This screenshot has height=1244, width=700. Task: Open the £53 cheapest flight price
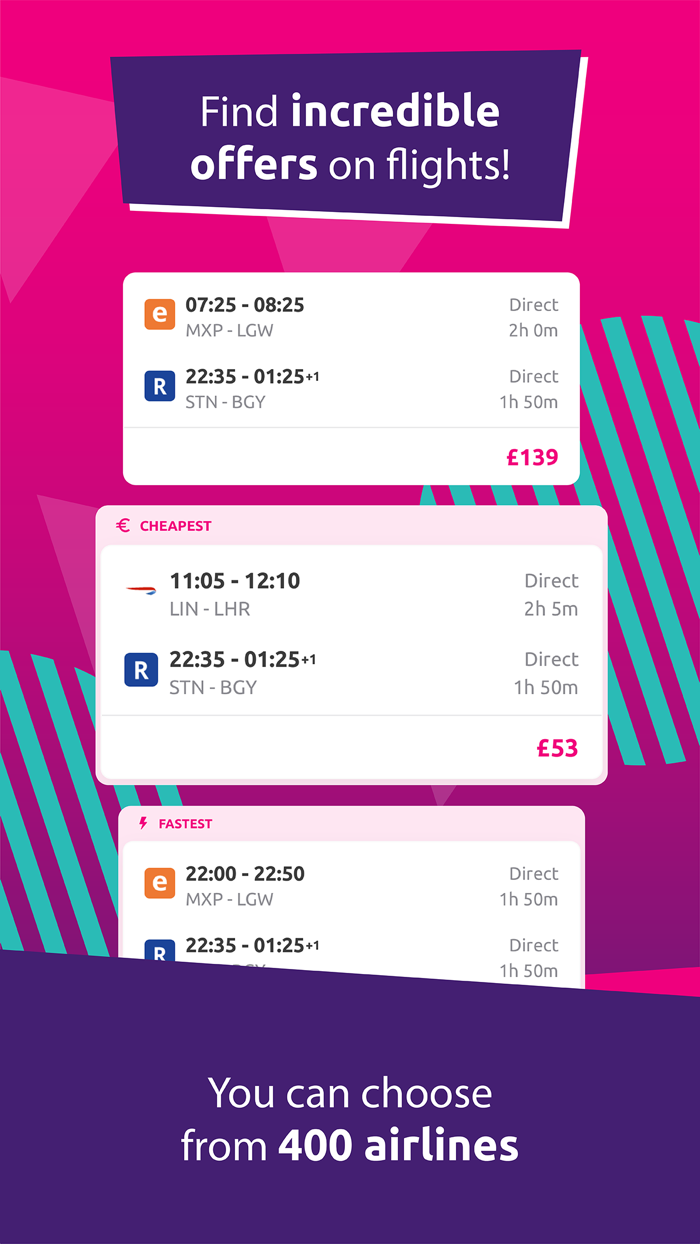pyautogui.click(x=556, y=747)
